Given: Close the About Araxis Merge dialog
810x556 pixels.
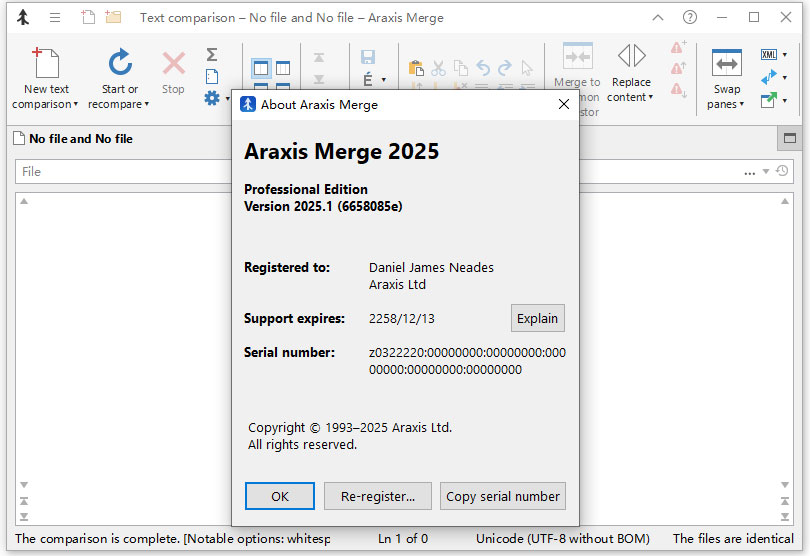Looking at the screenshot, I should click(564, 104).
